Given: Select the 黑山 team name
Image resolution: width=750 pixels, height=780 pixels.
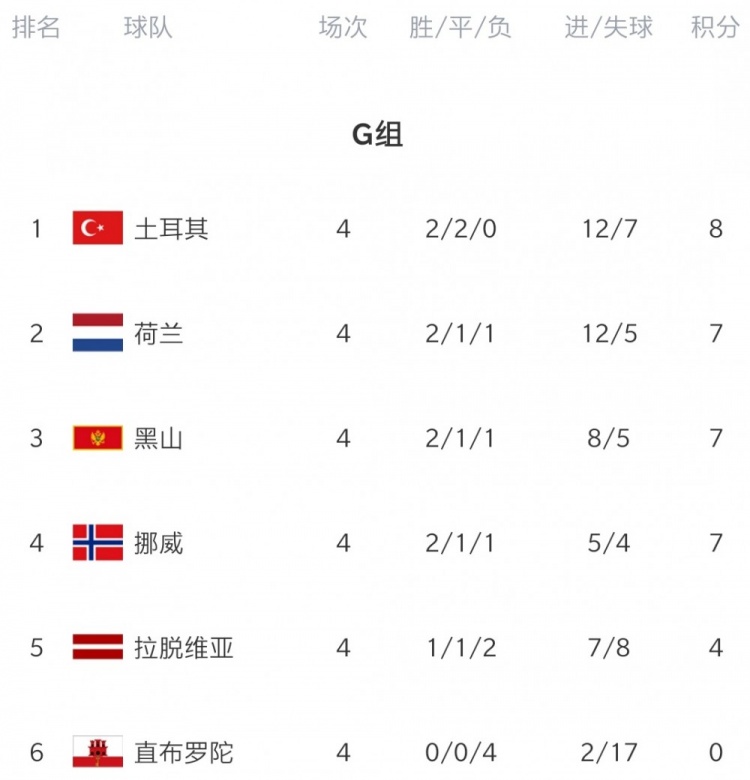Looking at the screenshot, I should tap(159, 438).
